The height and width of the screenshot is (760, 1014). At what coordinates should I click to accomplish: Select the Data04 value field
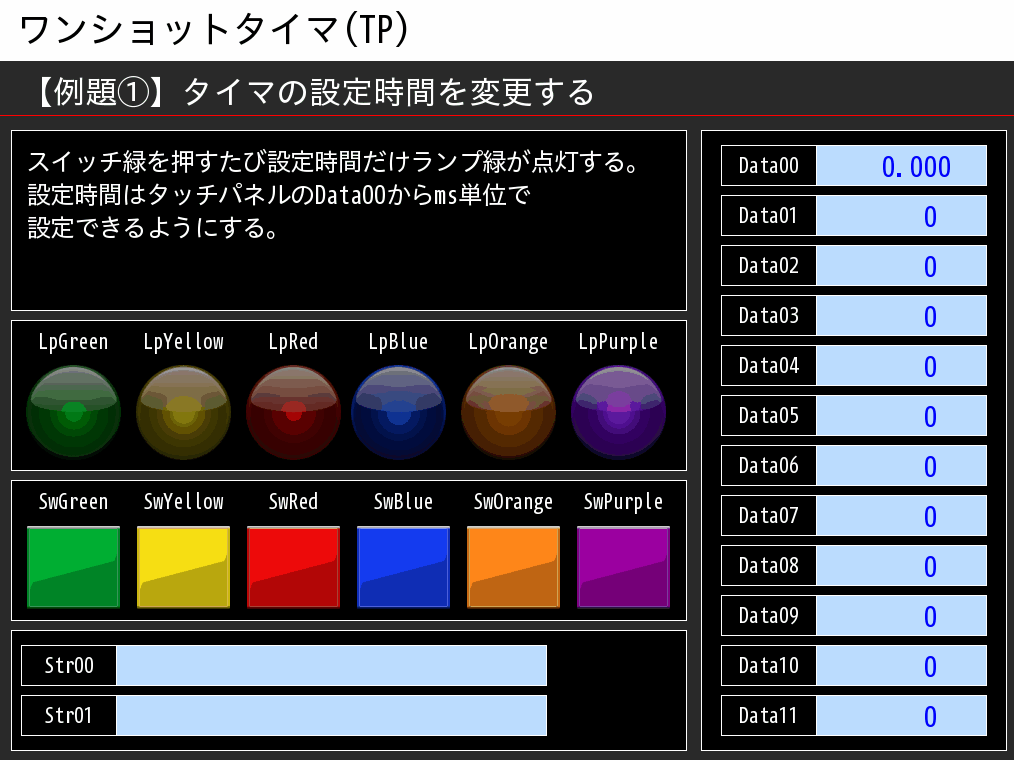coord(901,365)
